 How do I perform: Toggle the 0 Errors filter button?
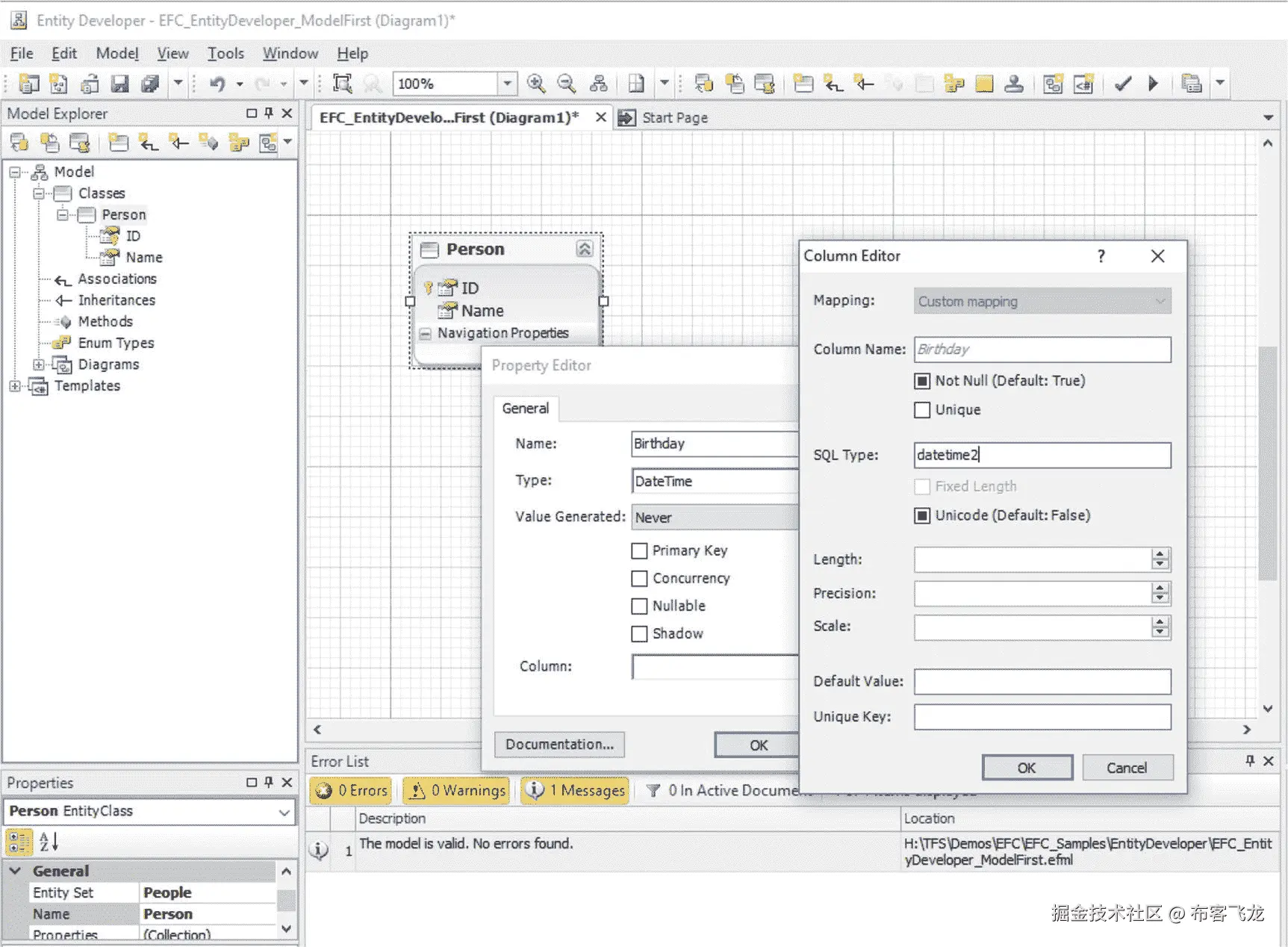pyautogui.click(x=352, y=790)
